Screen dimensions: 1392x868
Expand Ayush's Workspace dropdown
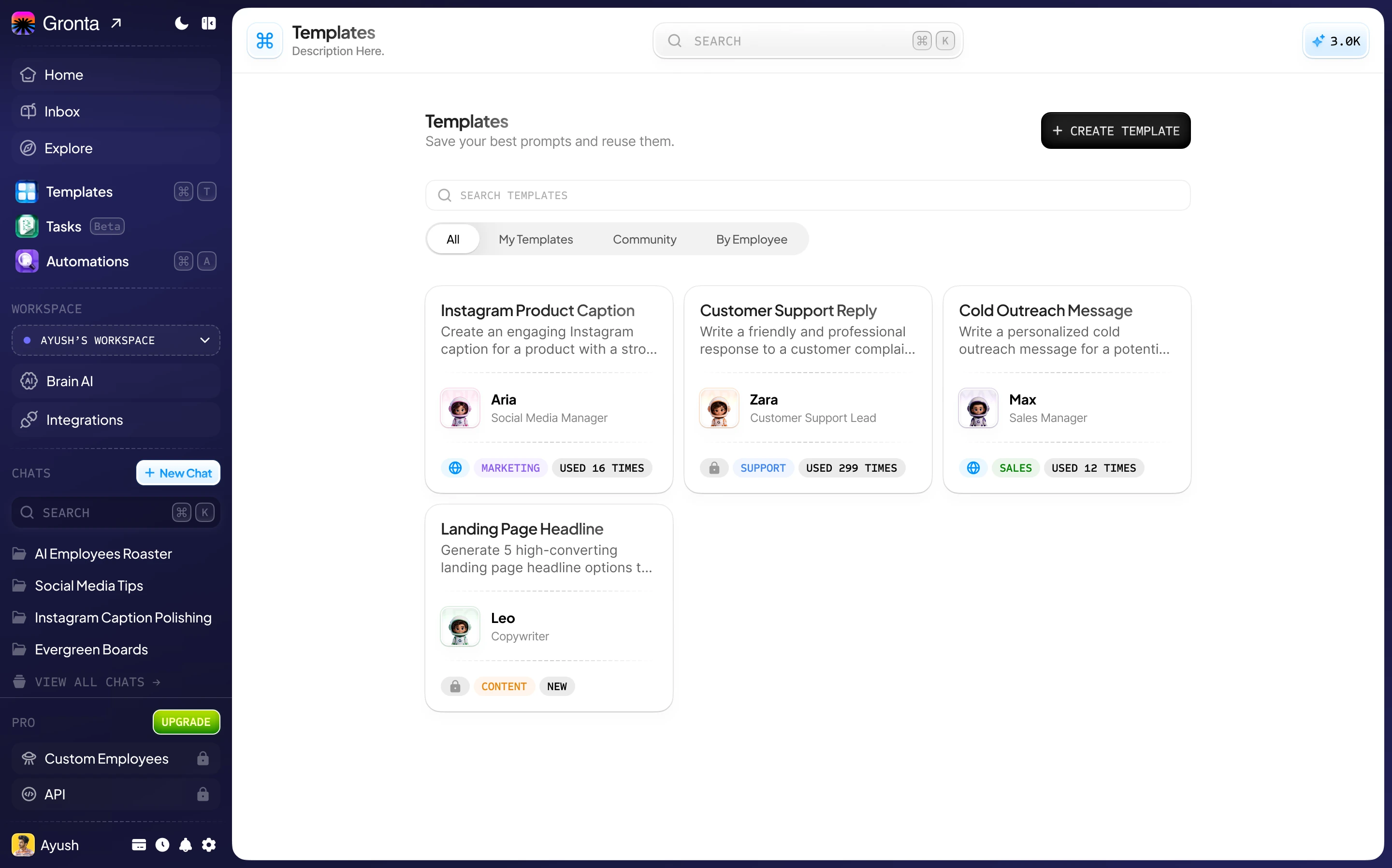[x=116, y=340]
